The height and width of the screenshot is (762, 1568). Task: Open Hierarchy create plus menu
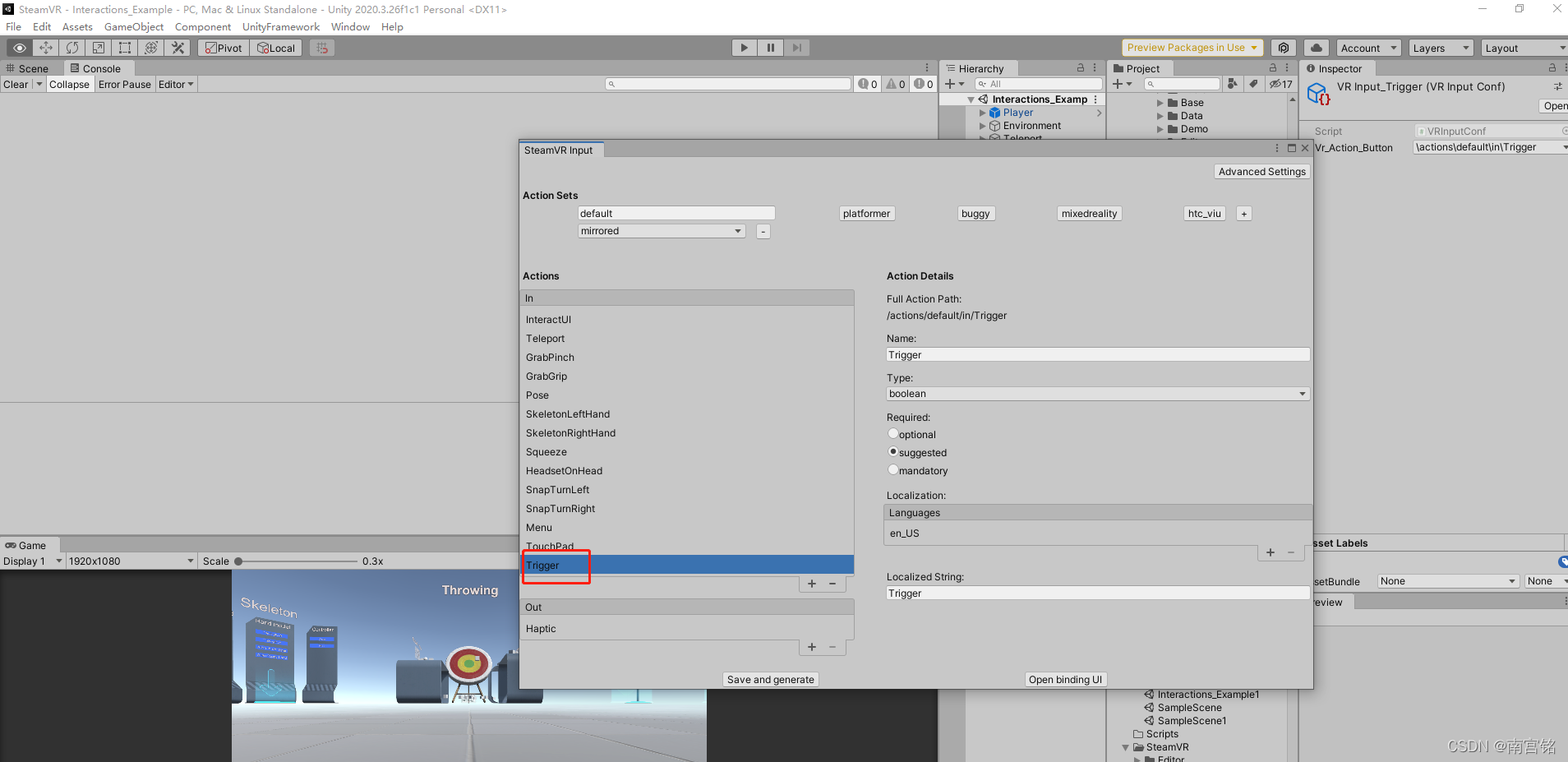coord(954,84)
